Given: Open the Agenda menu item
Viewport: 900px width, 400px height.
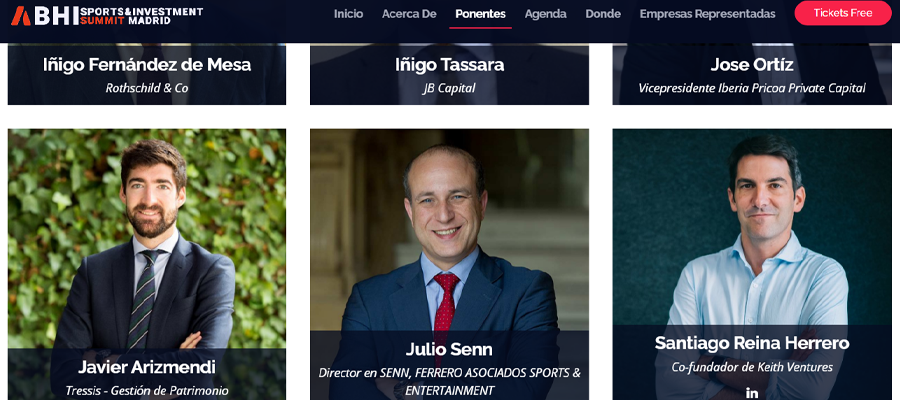Looking at the screenshot, I should (545, 14).
